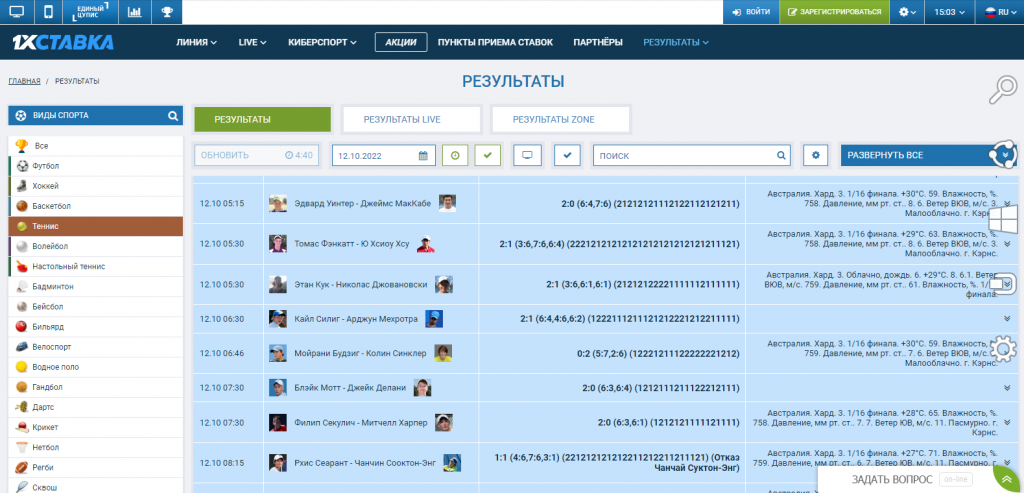Screen dimensions: 1024x493
Task: Switch to the desktop version icon
Action: pos(16,12)
